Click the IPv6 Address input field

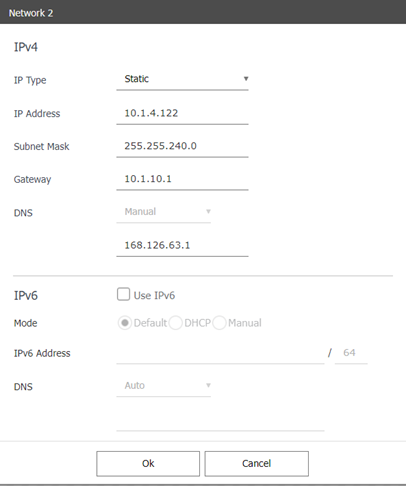220,353
